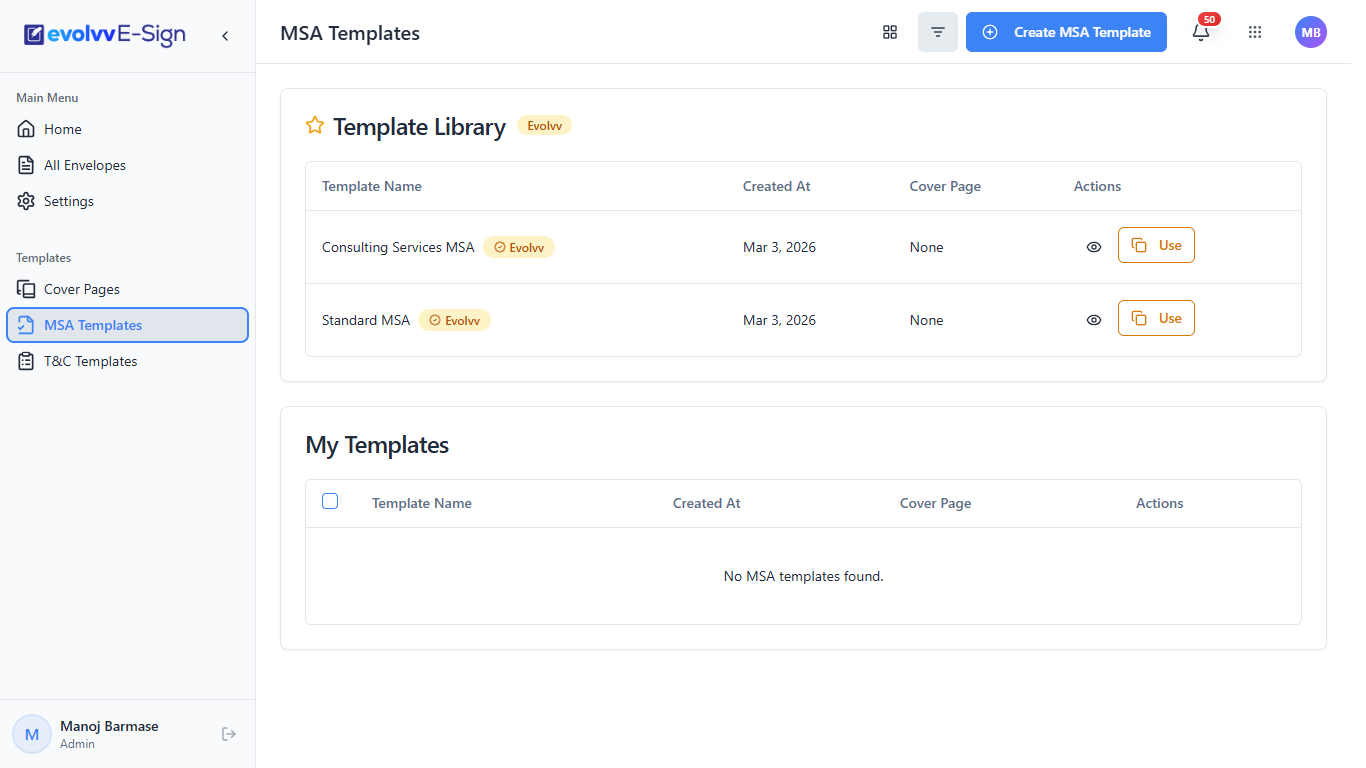Click the My Templates heading
Viewport: 1366px width, 768px height.
377,445
